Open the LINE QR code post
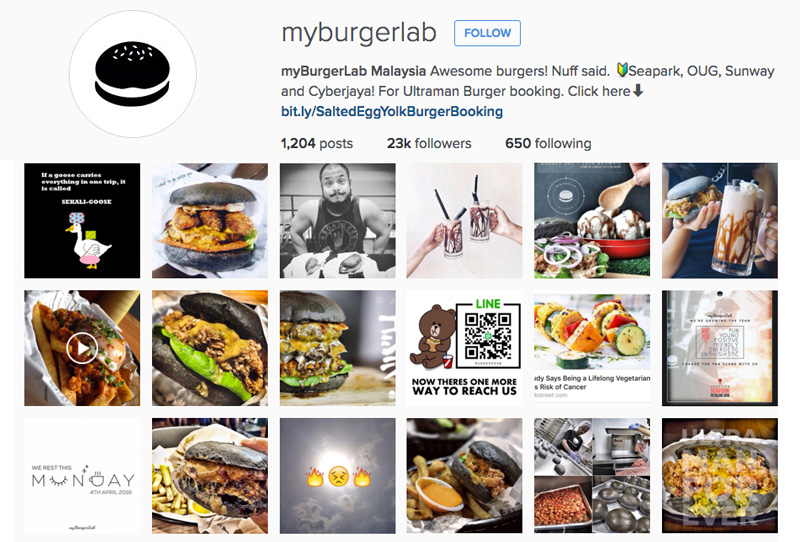800x542 pixels. 464,348
